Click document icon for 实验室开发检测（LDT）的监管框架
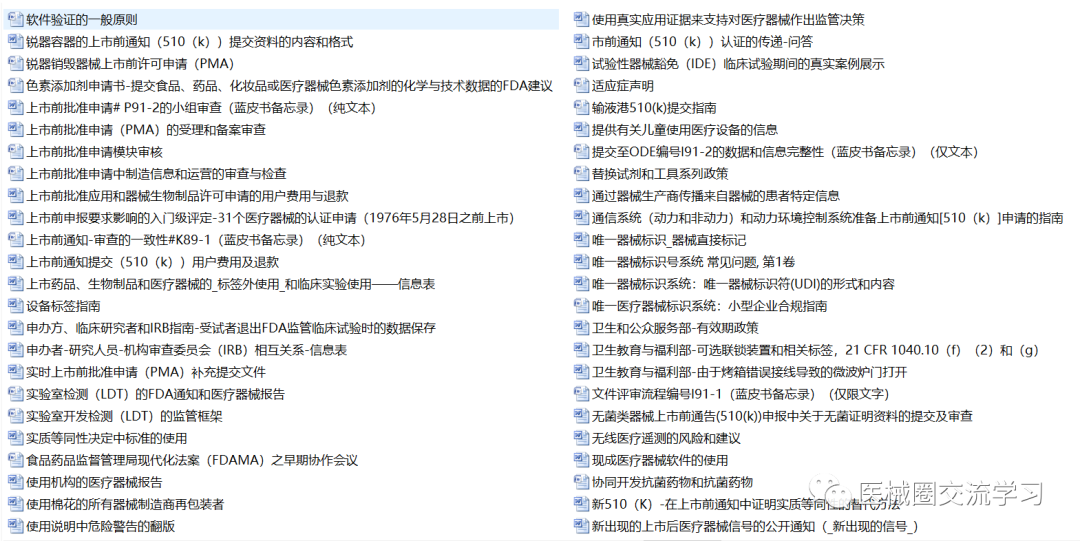This screenshot has width=1080, height=541. click(15, 416)
